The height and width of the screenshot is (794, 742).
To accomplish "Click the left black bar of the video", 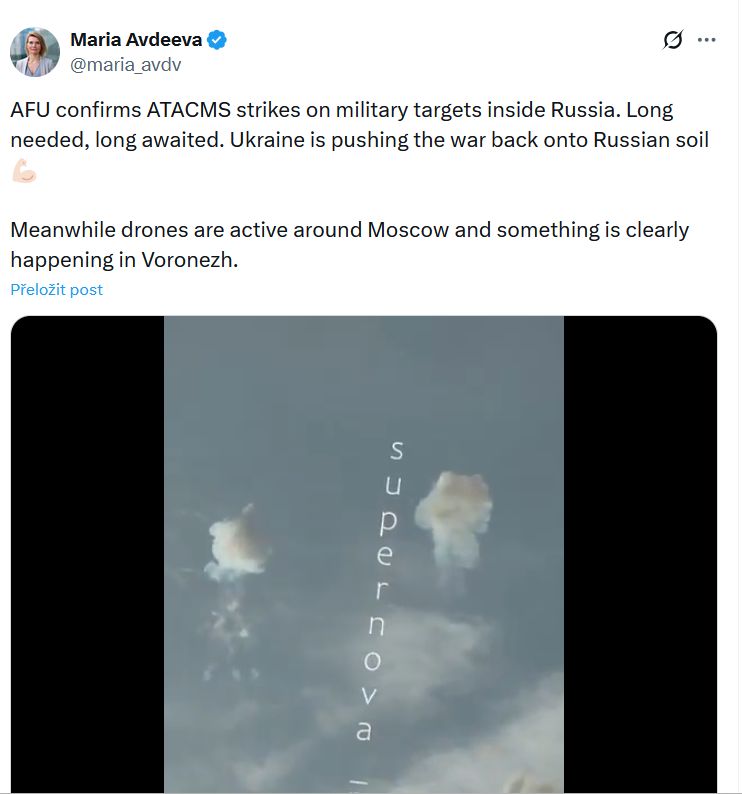I will point(88,555).
